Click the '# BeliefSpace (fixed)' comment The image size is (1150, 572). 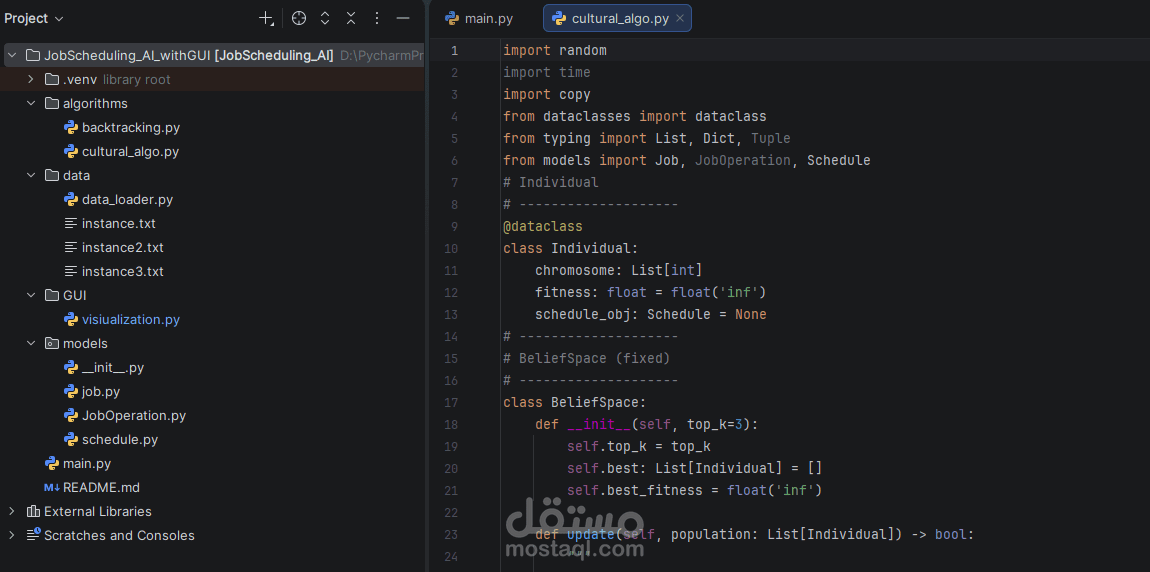tap(587, 359)
